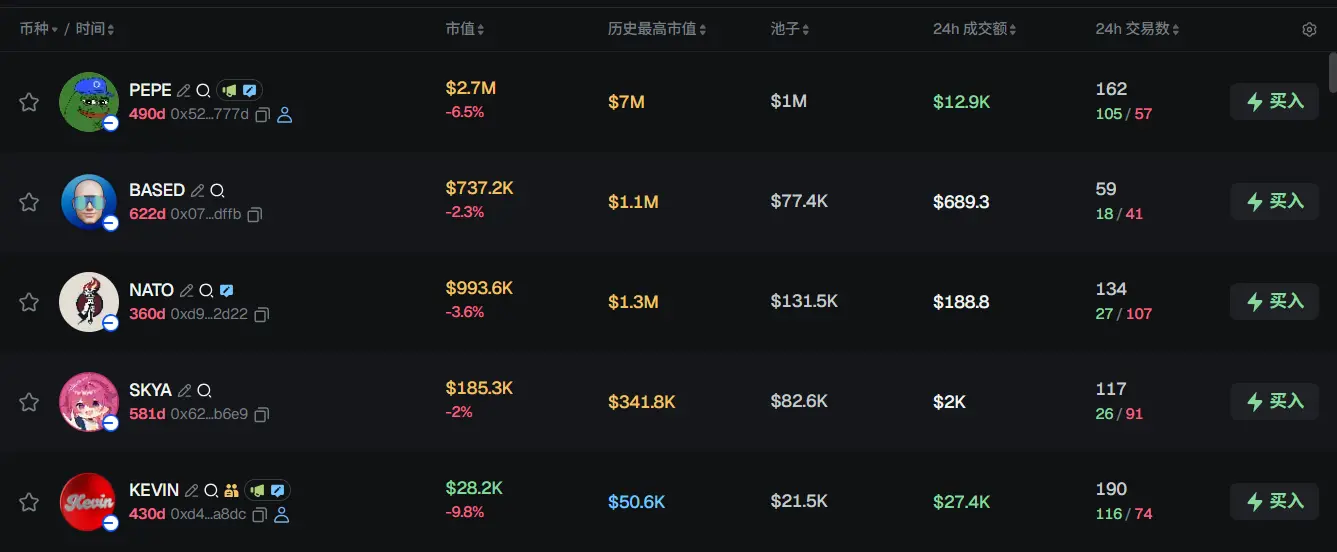Click the SKYA token avatar
Image resolution: width=1337 pixels, height=552 pixels.
(x=89, y=402)
